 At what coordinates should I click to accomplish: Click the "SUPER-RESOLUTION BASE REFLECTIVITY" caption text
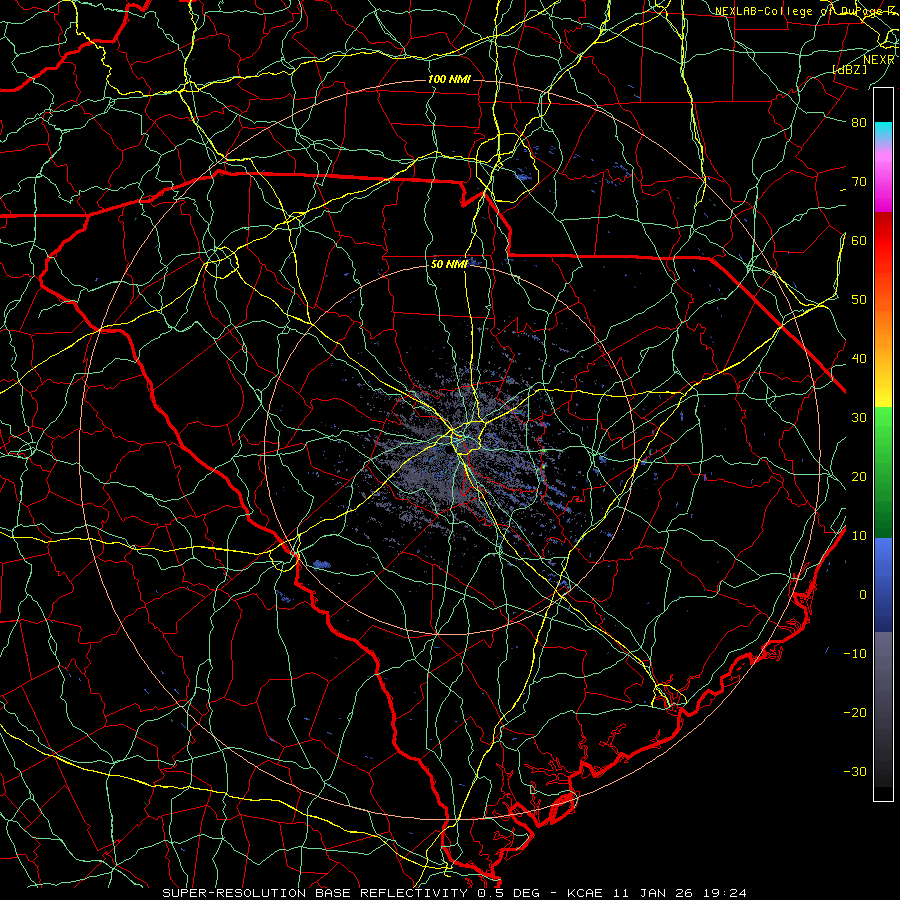click(x=313, y=893)
